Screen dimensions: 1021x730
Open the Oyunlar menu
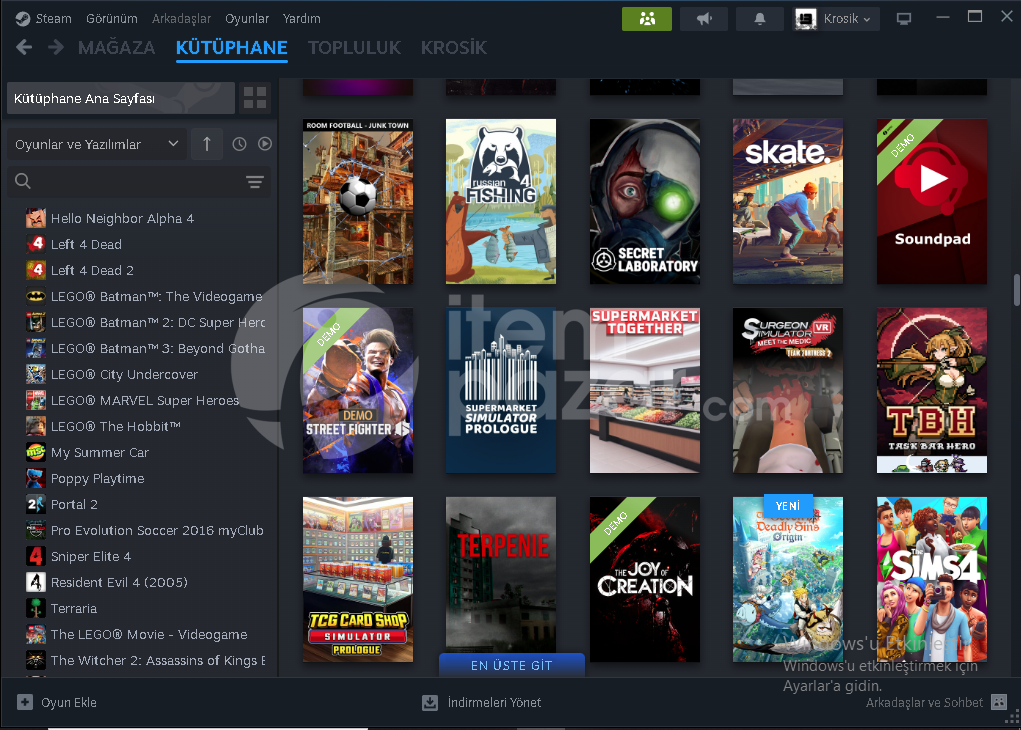pos(247,18)
